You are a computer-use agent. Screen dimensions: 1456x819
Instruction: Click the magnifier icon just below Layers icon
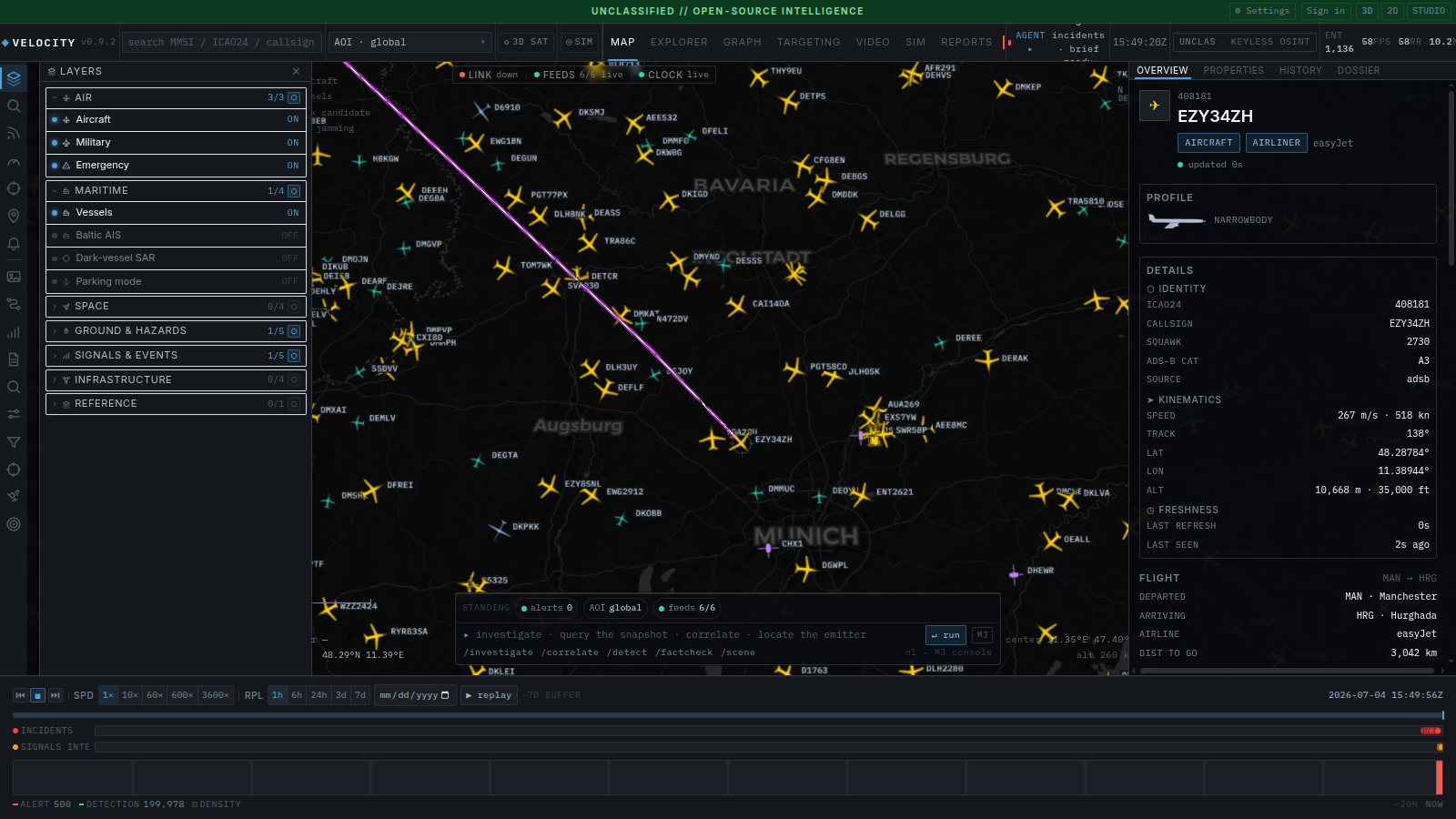point(14,106)
